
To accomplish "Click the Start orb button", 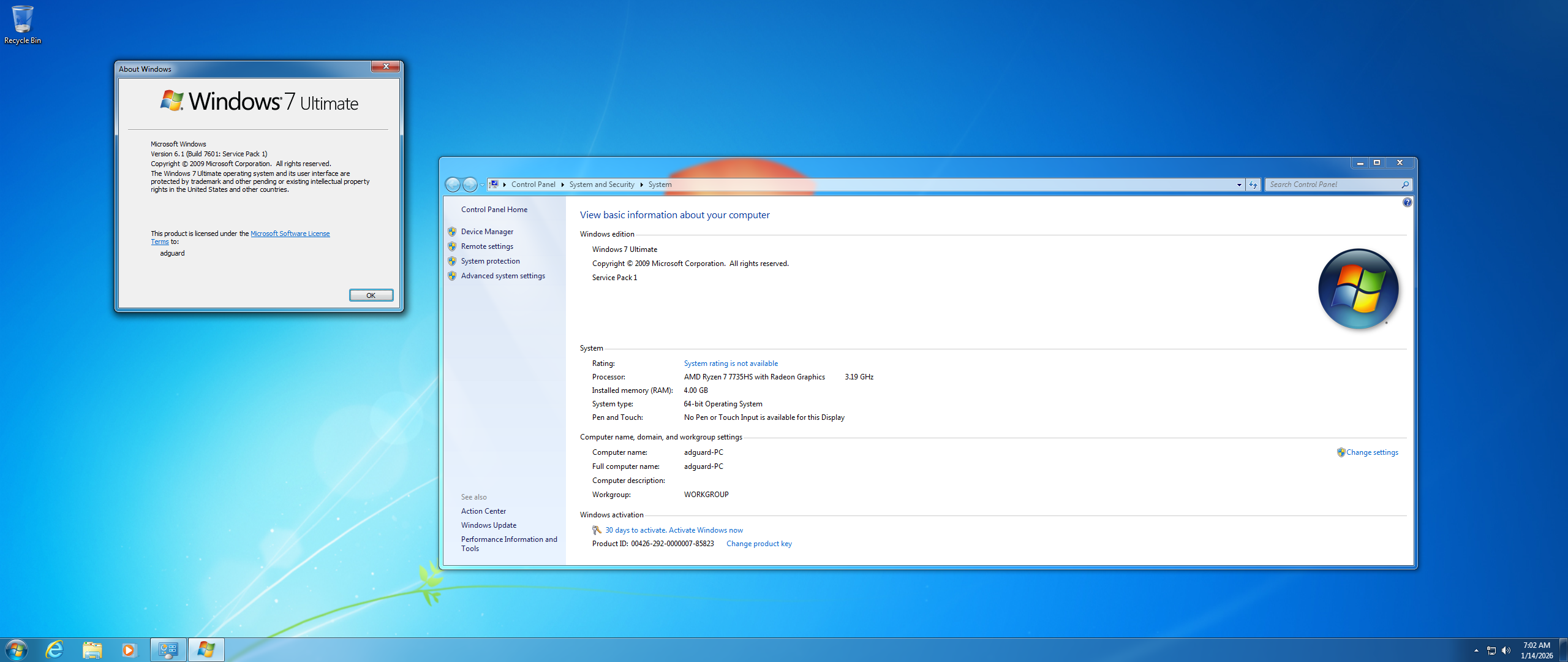I will tap(17, 649).
